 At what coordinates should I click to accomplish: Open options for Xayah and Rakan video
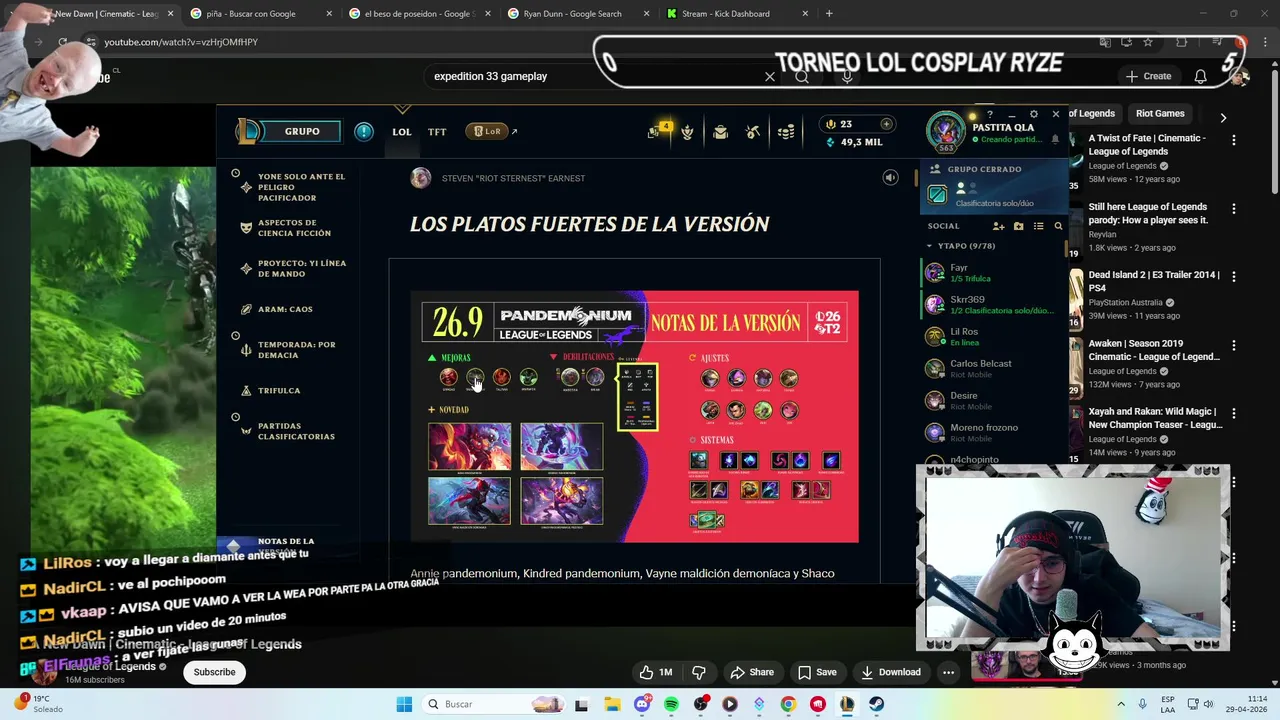pyautogui.click(x=1234, y=413)
